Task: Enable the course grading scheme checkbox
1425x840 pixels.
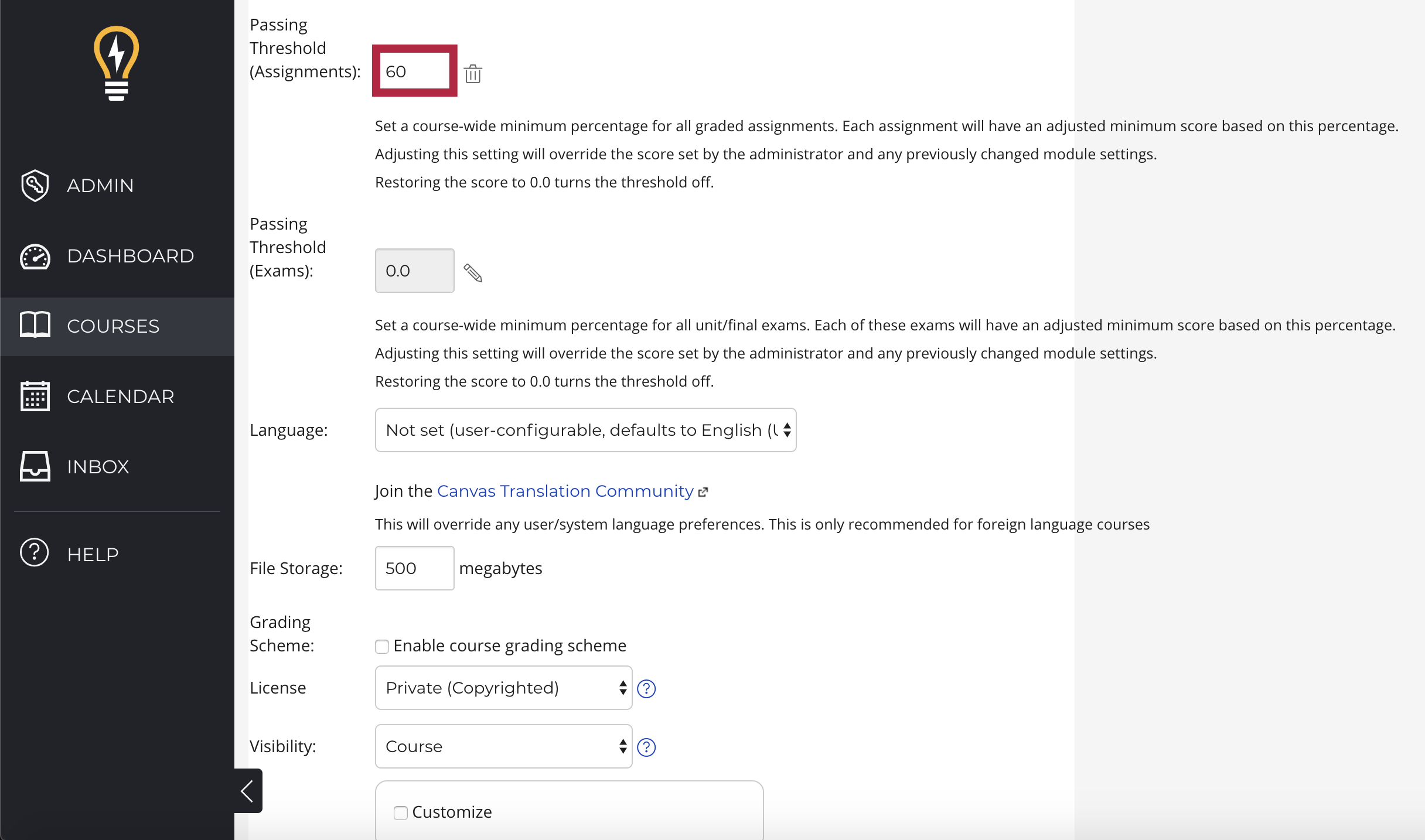Action: pyautogui.click(x=382, y=645)
